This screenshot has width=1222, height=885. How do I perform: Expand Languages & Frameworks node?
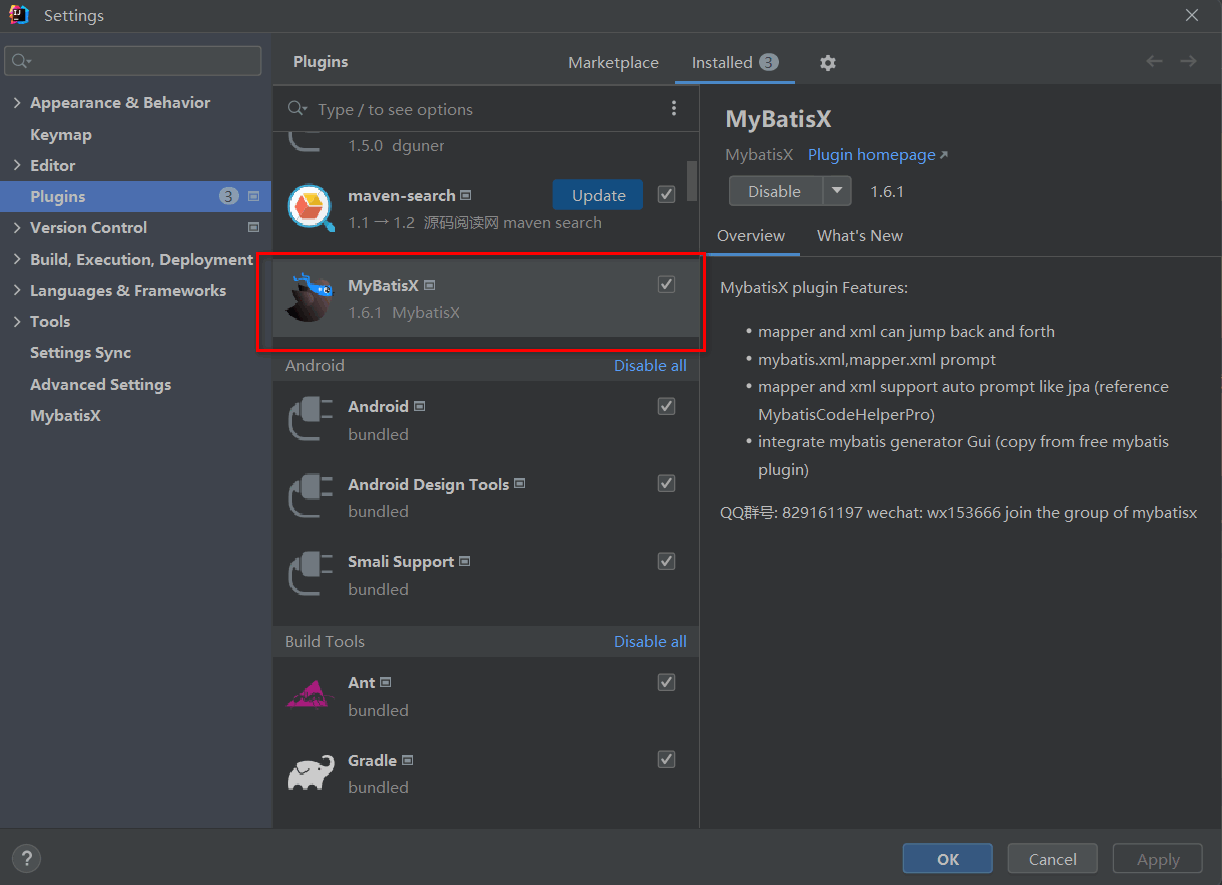click(x=17, y=290)
